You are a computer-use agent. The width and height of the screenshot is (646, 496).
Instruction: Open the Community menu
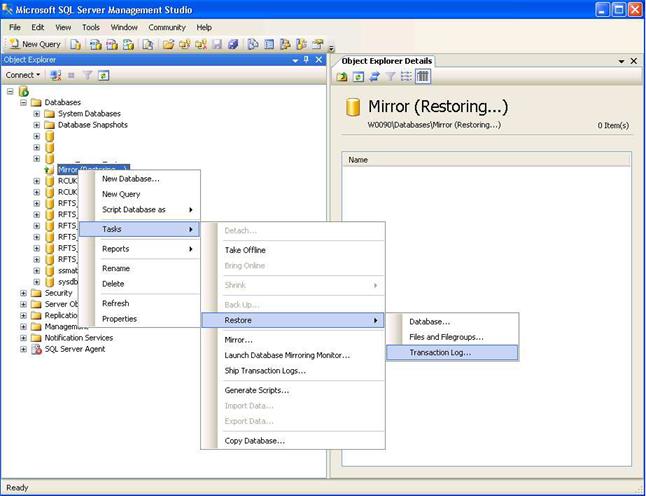pyautogui.click(x=167, y=27)
